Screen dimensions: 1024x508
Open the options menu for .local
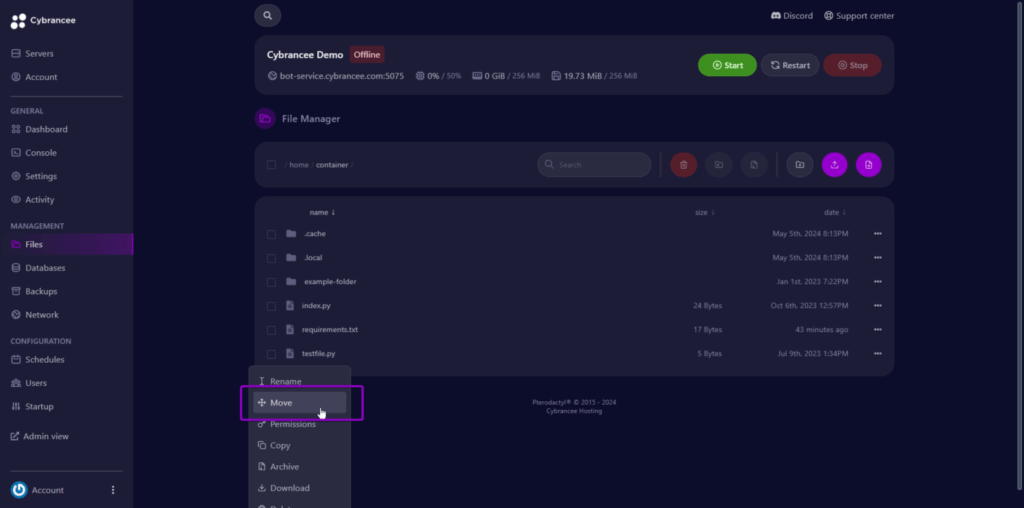(878, 258)
